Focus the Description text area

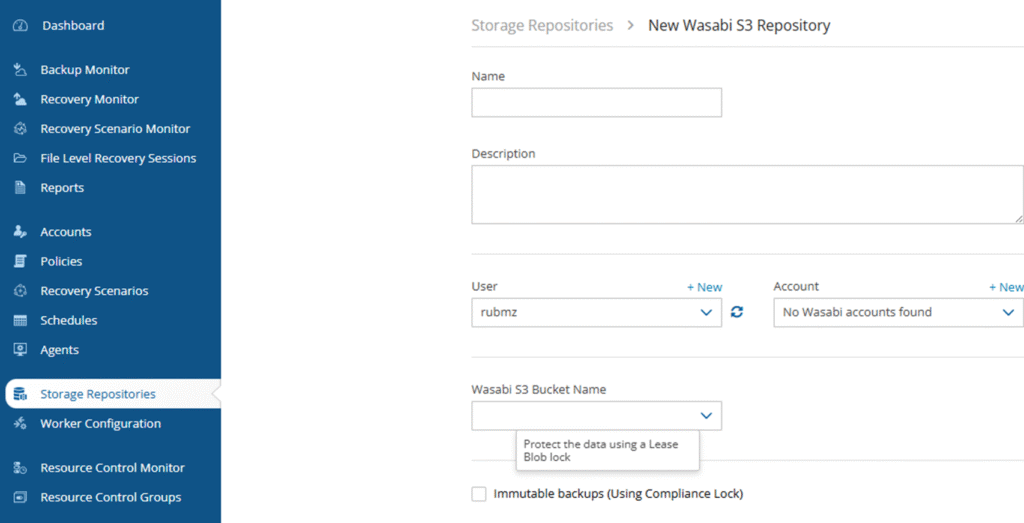click(x=746, y=194)
